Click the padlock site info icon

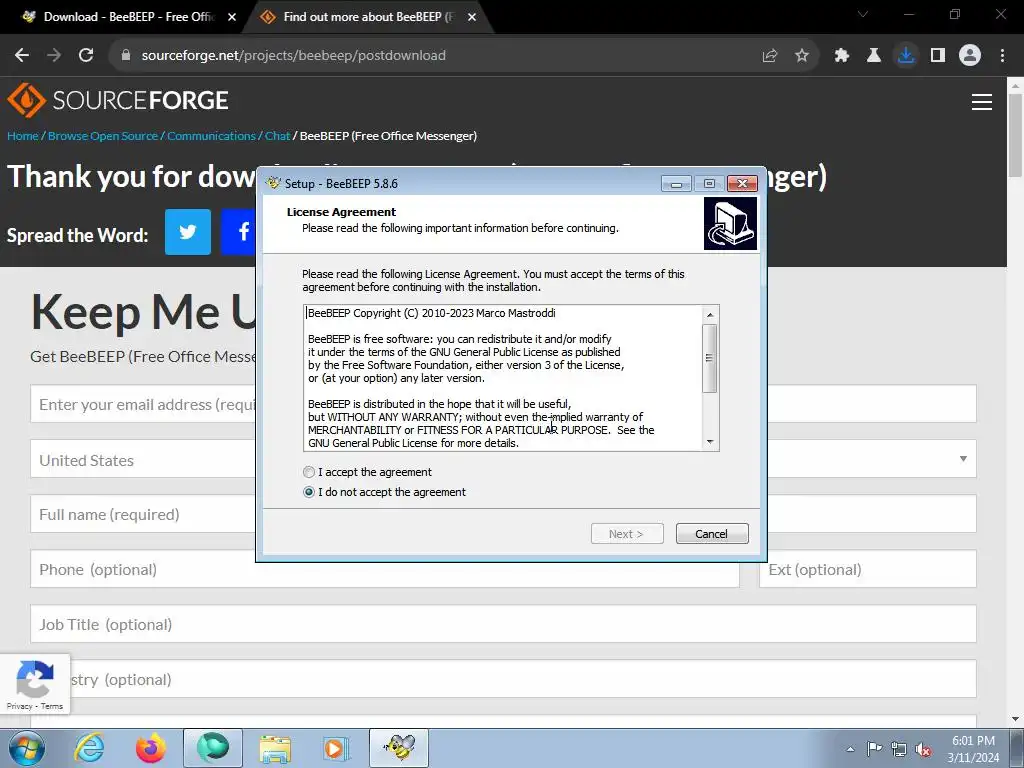[x=126, y=56]
